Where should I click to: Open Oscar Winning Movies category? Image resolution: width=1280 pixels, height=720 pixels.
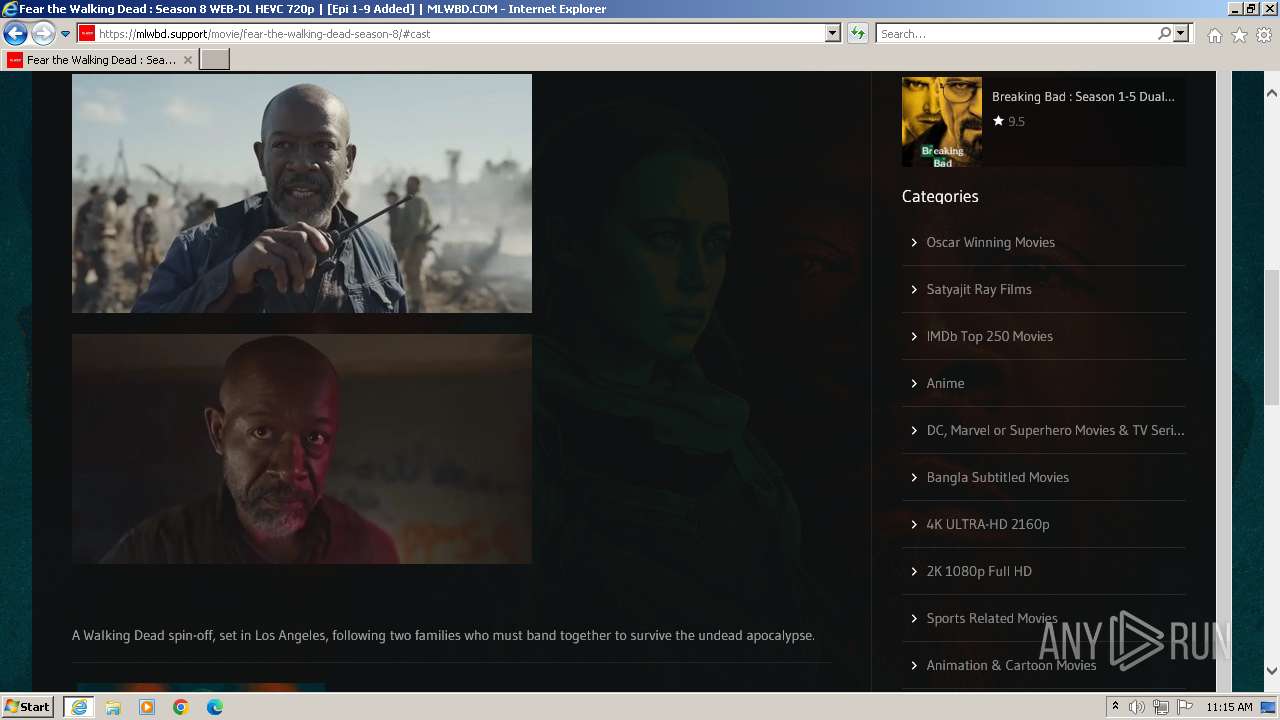[x=990, y=242]
